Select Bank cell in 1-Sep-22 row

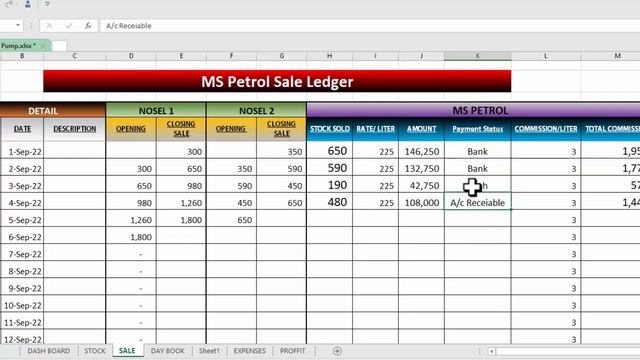pos(478,151)
